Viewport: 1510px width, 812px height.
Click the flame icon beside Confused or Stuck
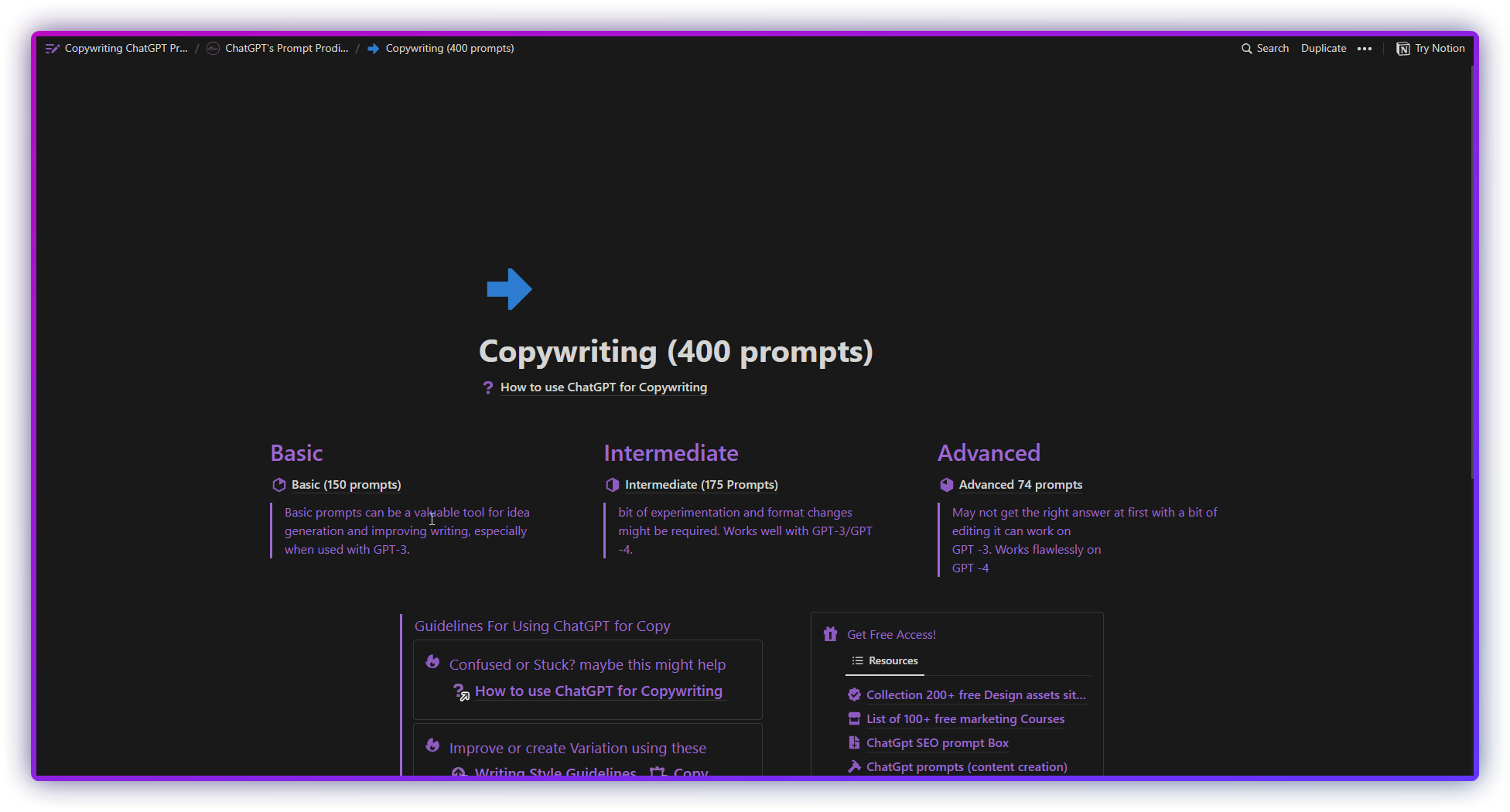tap(432, 663)
